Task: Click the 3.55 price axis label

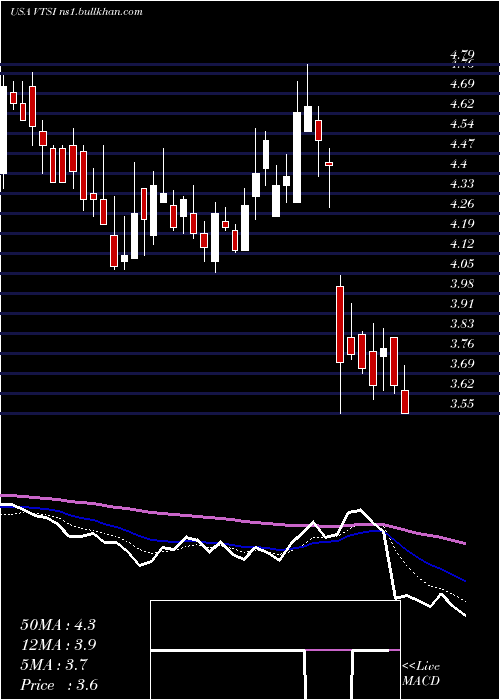Action: (x=462, y=404)
